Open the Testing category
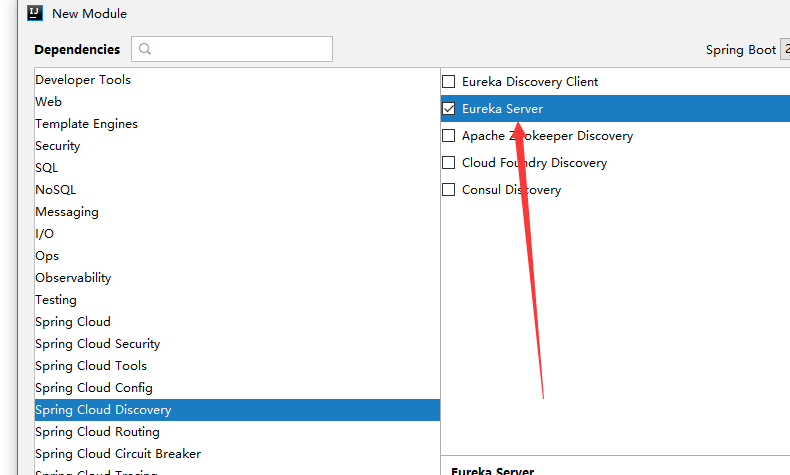This screenshot has height=475, width=790. pos(237,300)
